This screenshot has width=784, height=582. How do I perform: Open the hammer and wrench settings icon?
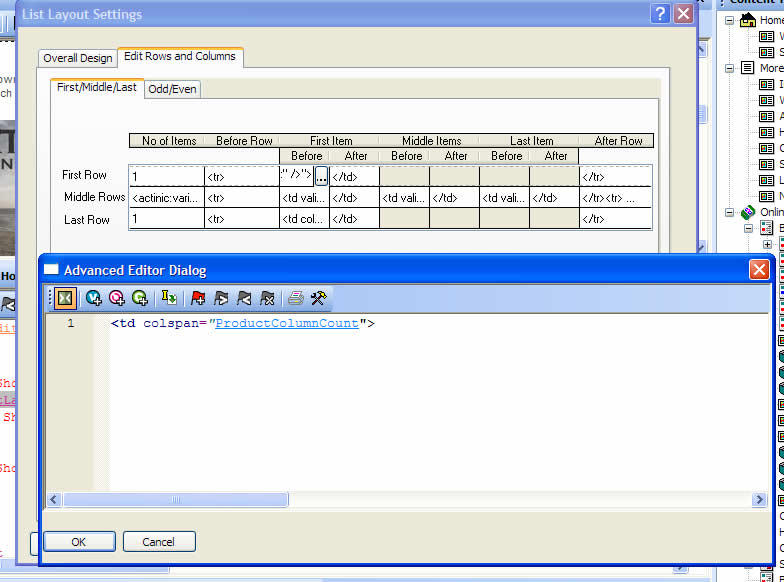tap(319, 298)
